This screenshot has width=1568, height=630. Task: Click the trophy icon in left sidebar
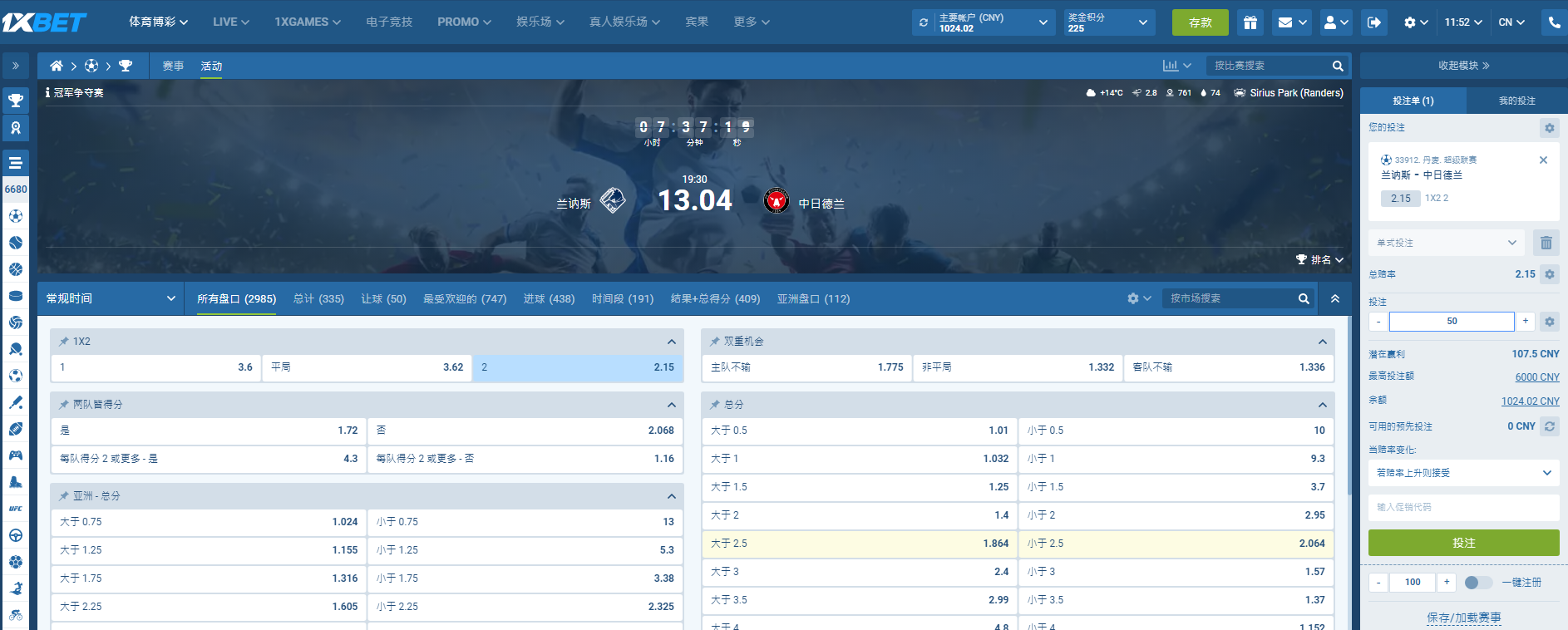pyautogui.click(x=16, y=101)
